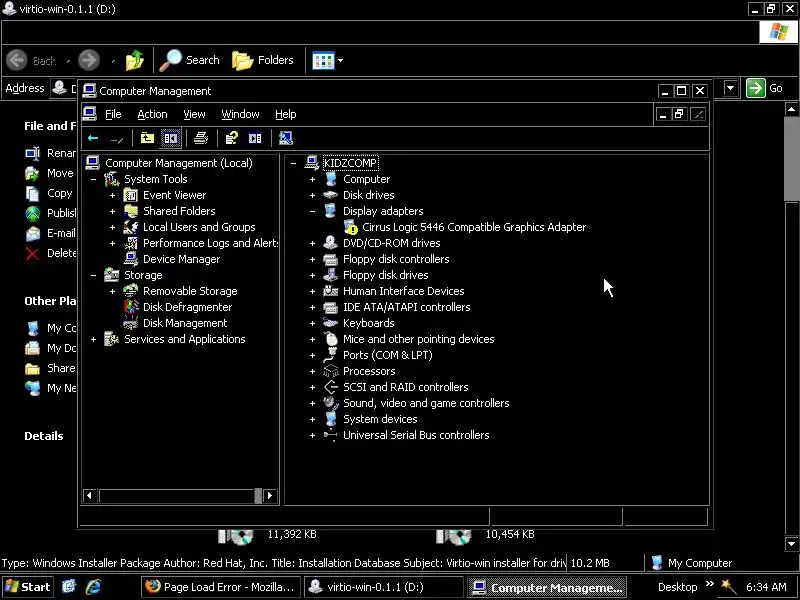
Task: Click the Show Desktop quick launch icon
Action: click(69, 587)
